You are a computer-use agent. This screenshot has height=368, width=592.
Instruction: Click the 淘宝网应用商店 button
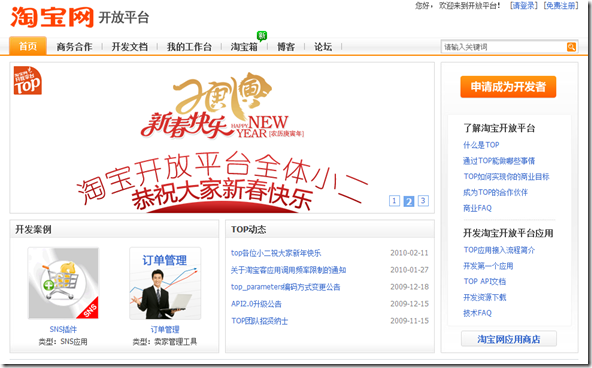tap(509, 339)
